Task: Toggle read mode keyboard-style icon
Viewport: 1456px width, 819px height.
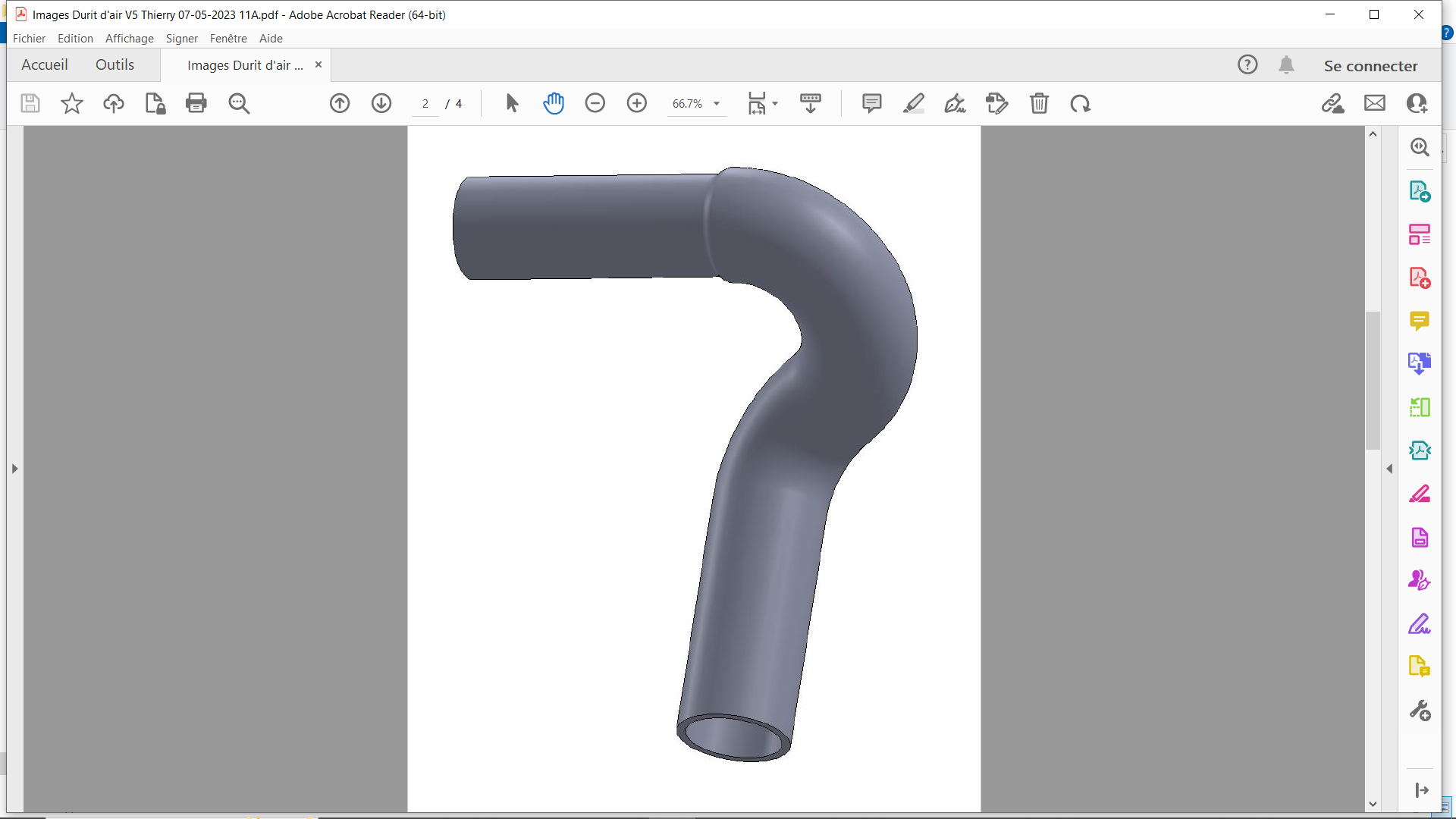Action: point(810,103)
